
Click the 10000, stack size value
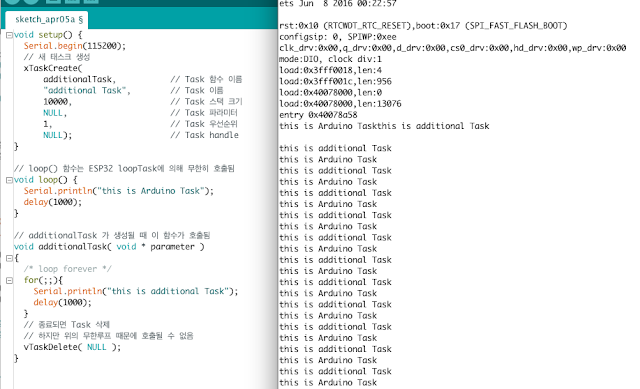pos(58,102)
